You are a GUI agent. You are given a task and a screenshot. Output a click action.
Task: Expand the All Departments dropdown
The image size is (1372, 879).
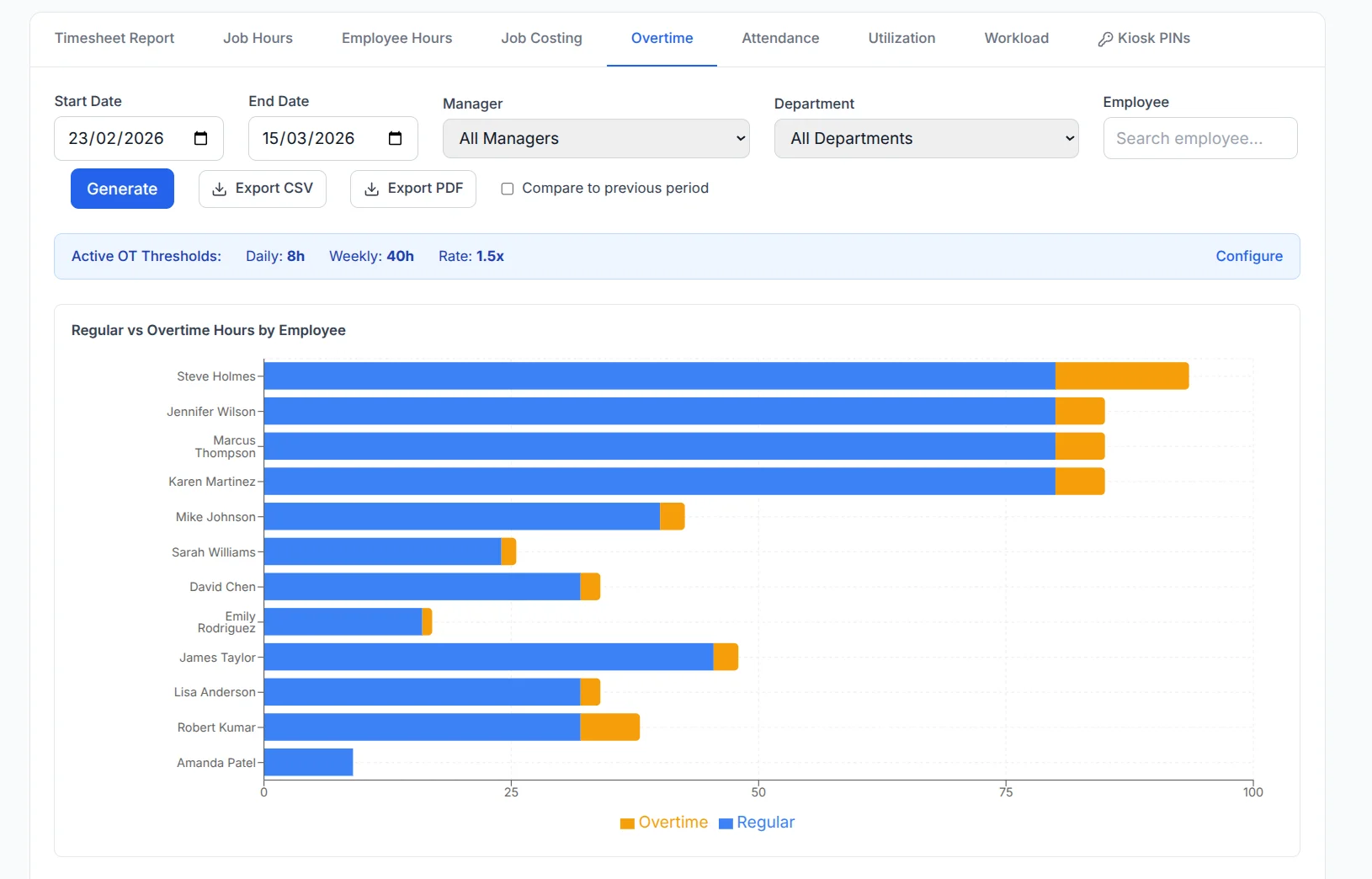pyautogui.click(x=926, y=138)
